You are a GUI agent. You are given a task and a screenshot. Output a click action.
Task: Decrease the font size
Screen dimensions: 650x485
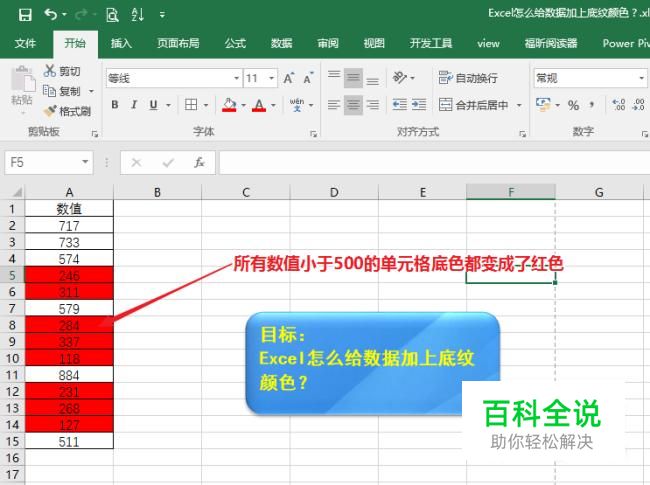[308, 78]
